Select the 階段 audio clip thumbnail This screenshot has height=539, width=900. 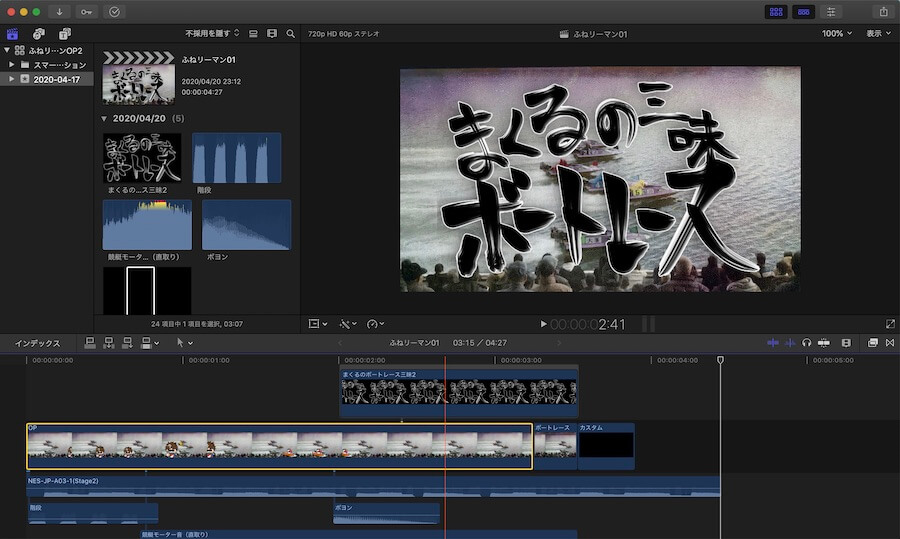(236, 158)
